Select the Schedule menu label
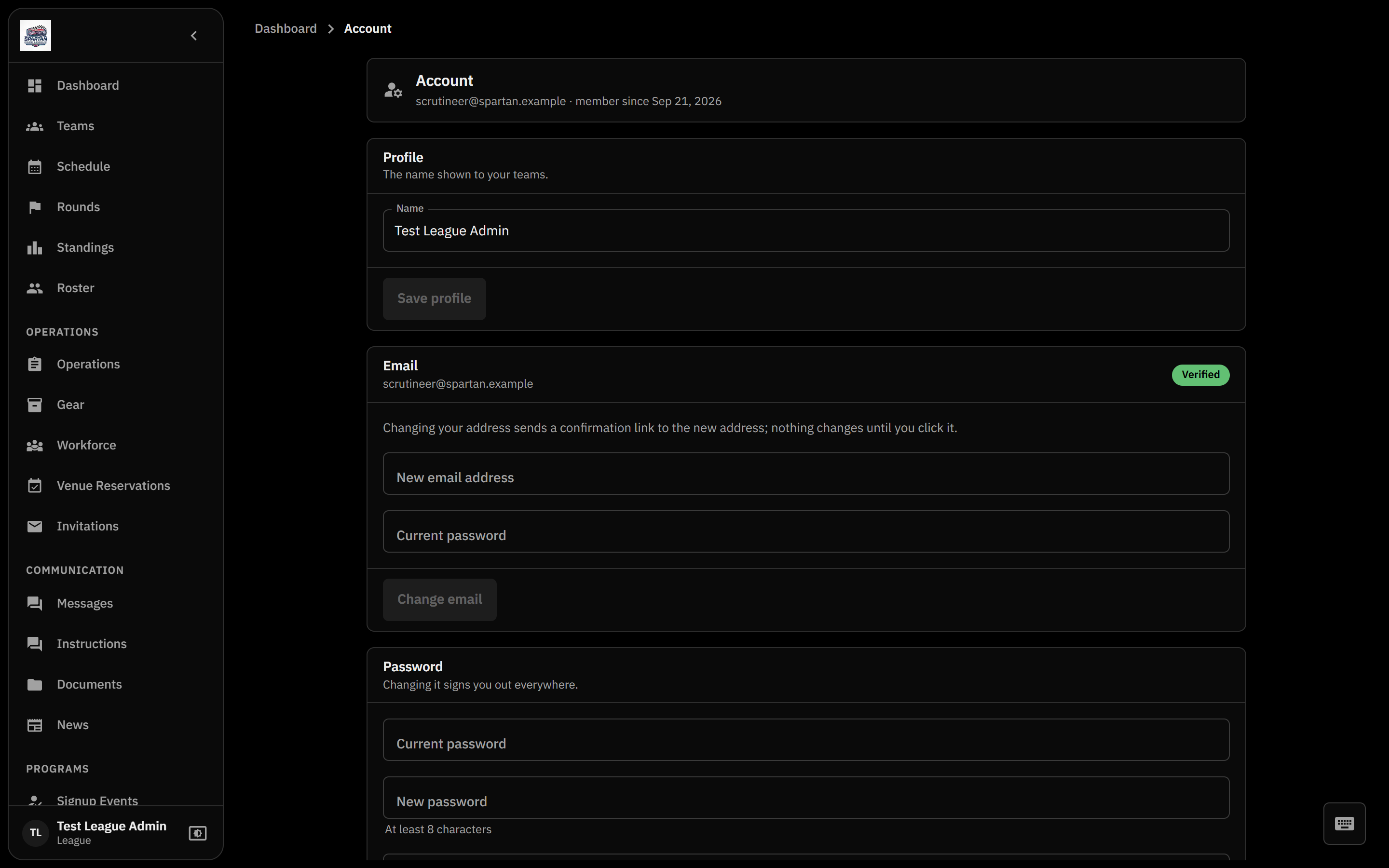 click(x=83, y=166)
